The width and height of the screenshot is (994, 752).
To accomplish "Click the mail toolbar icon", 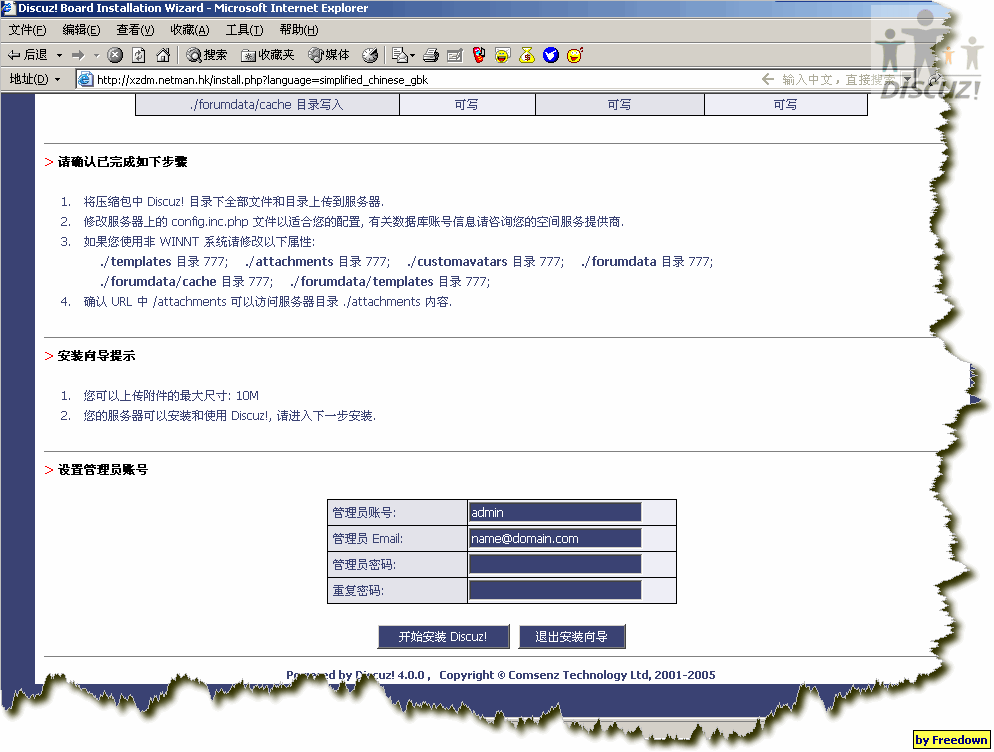I will (x=399, y=55).
